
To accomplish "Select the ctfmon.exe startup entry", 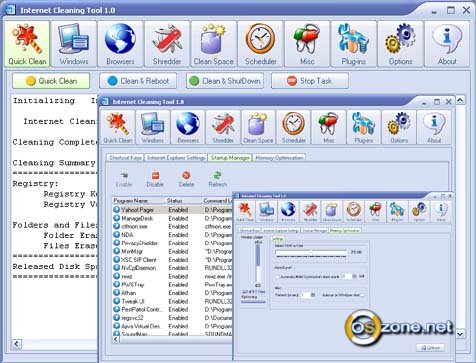I will (172, 227).
